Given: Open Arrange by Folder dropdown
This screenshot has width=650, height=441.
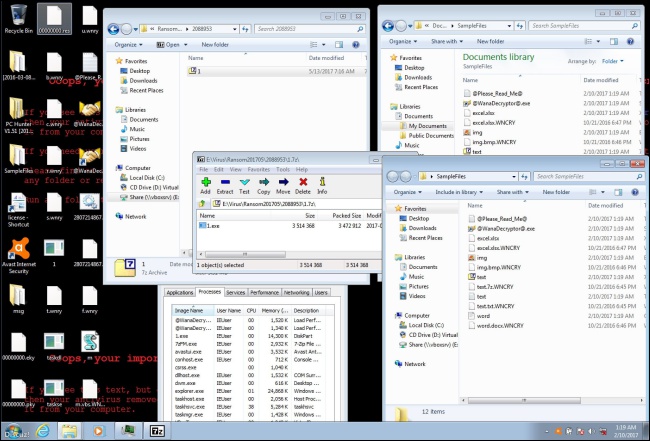Looking at the screenshot, I should (x=612, y=61).
